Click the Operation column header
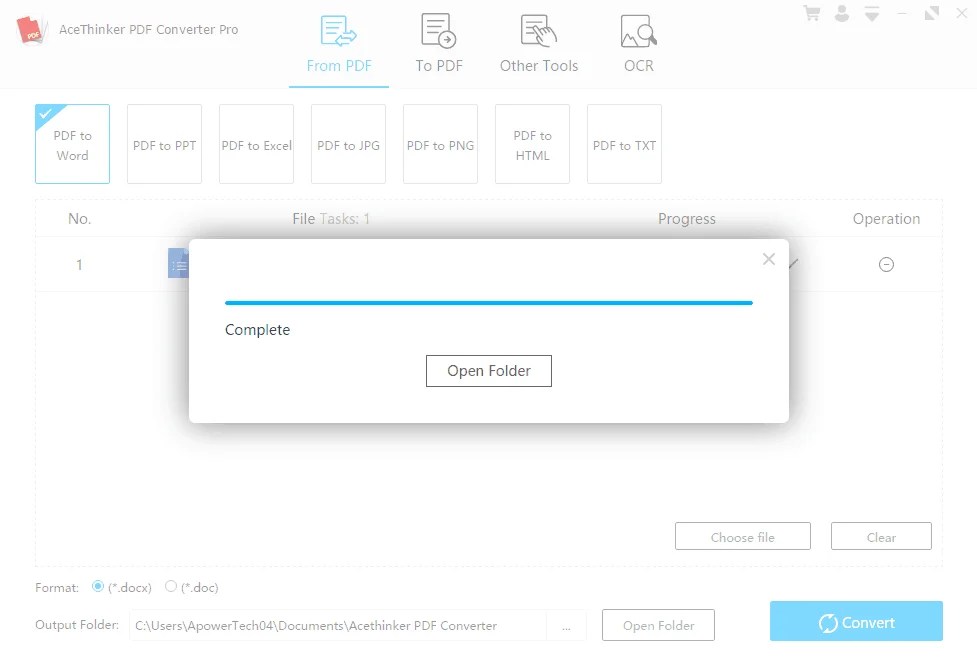 (x=886, y=219)
